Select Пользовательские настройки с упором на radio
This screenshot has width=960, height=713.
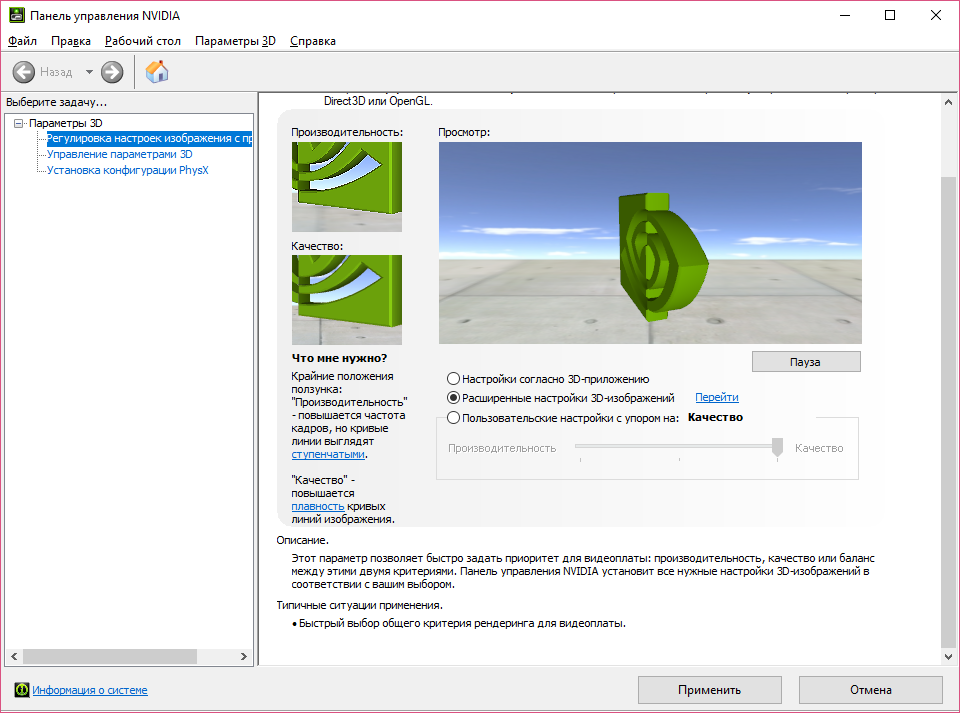coord(453,418)
